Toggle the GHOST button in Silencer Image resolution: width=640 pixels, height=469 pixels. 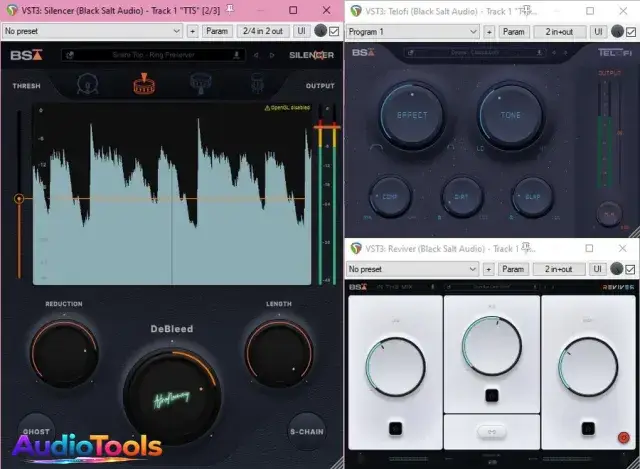pos(36,431)
